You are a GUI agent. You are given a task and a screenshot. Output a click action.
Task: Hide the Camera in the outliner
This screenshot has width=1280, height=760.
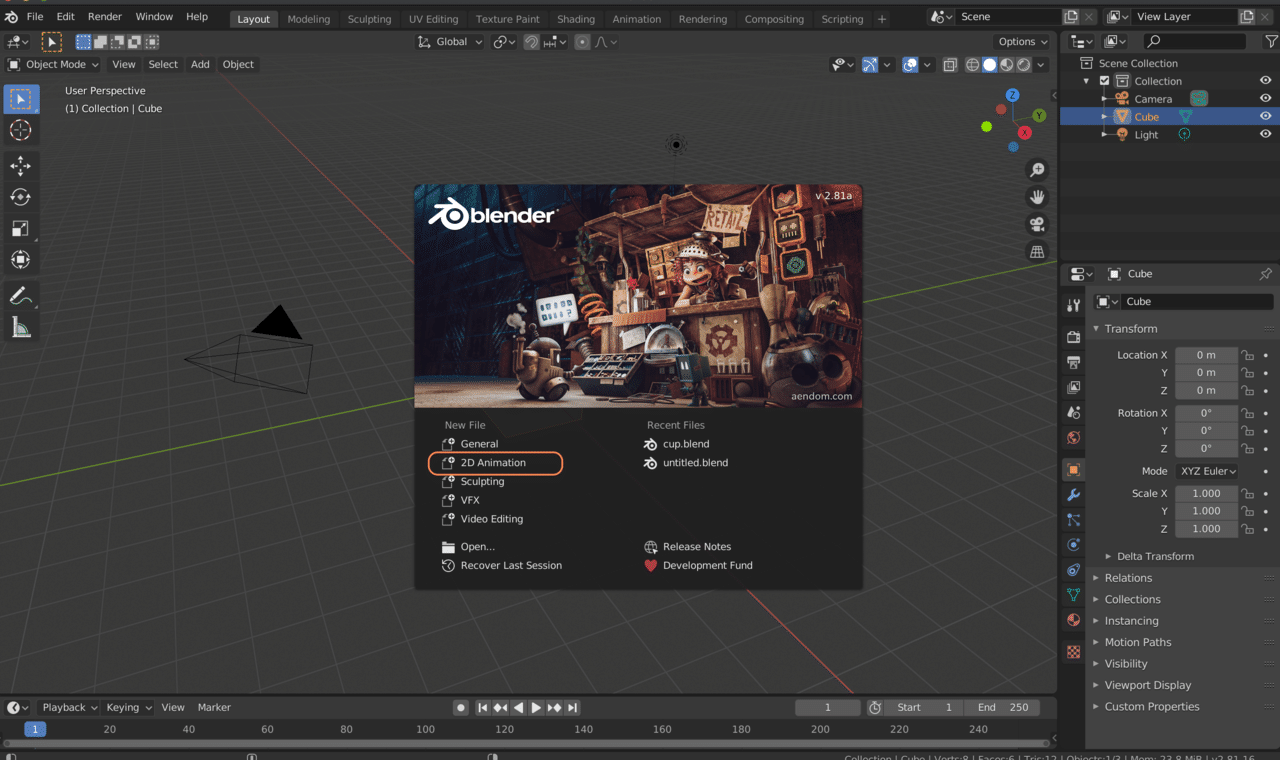point(1265,99)
